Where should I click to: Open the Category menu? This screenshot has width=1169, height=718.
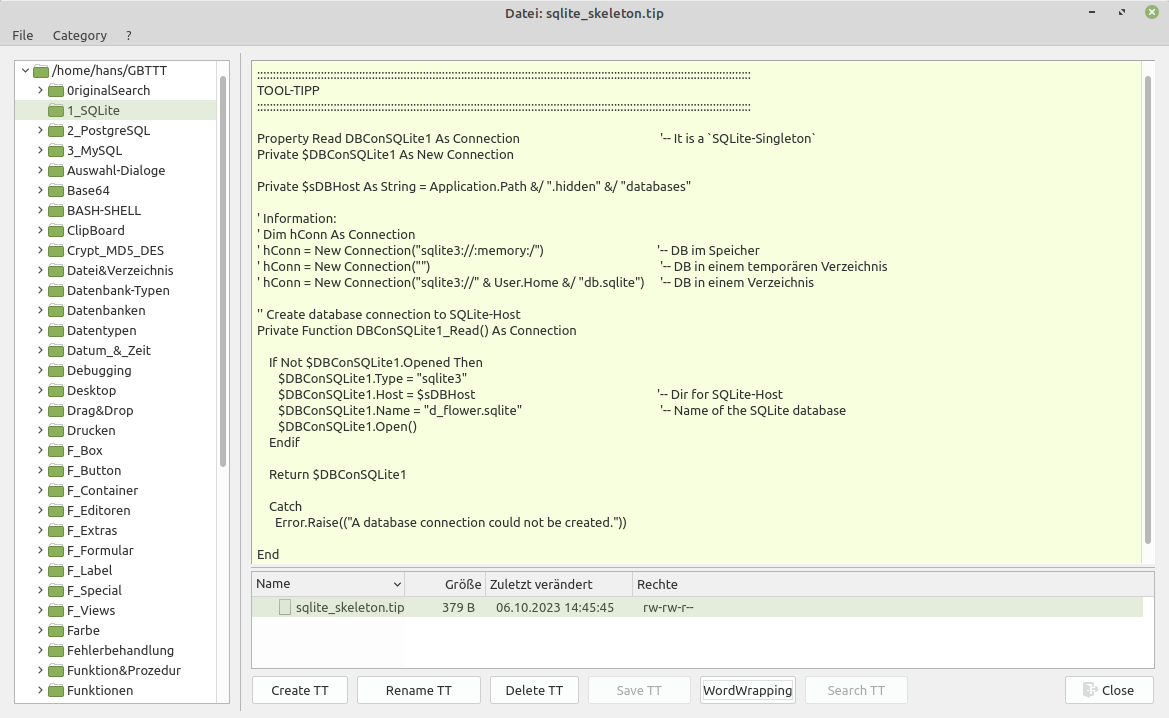[79, 35]
